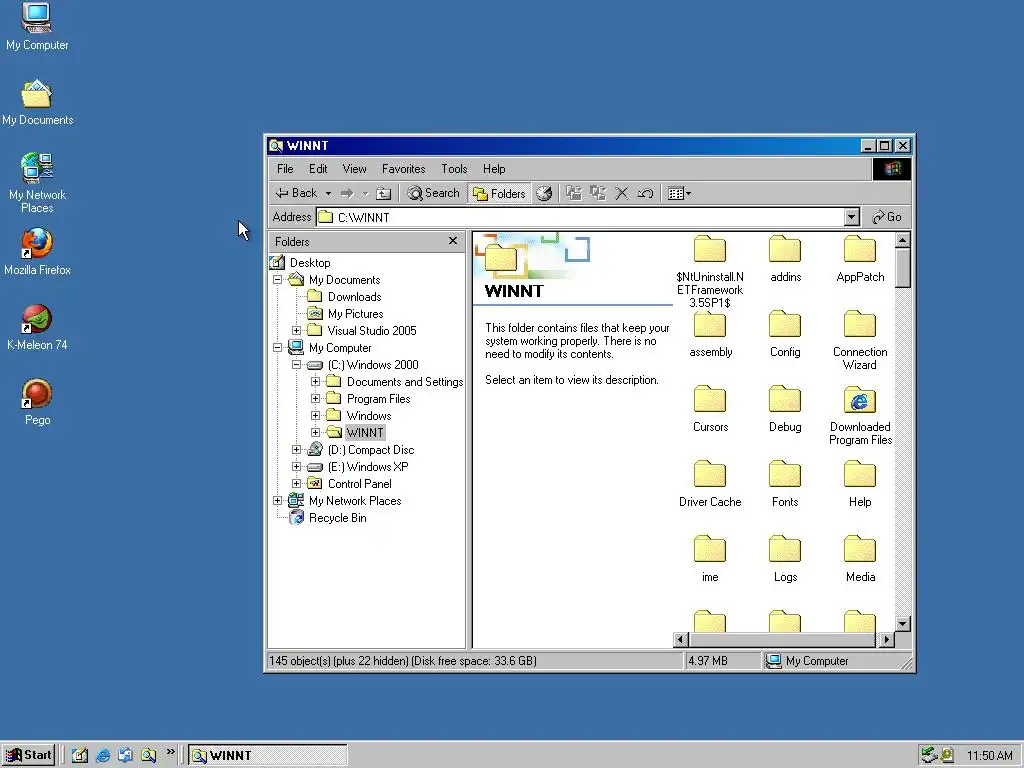The width and height of the screenshot is (1024, 768).
Task: Open the Back history dropdown arrow
Action: click(328, 193)
